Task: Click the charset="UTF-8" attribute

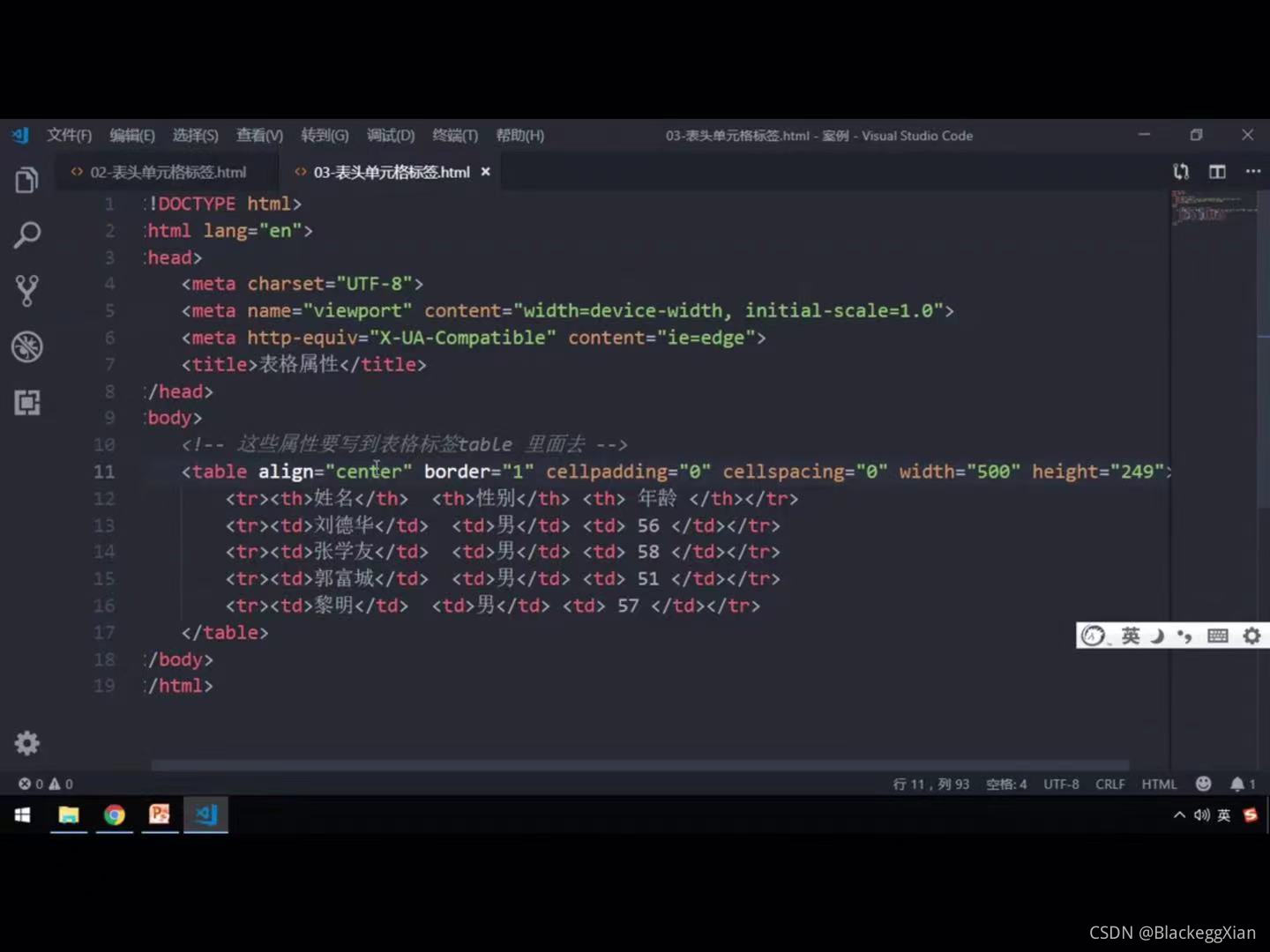Action: point(330,284)
